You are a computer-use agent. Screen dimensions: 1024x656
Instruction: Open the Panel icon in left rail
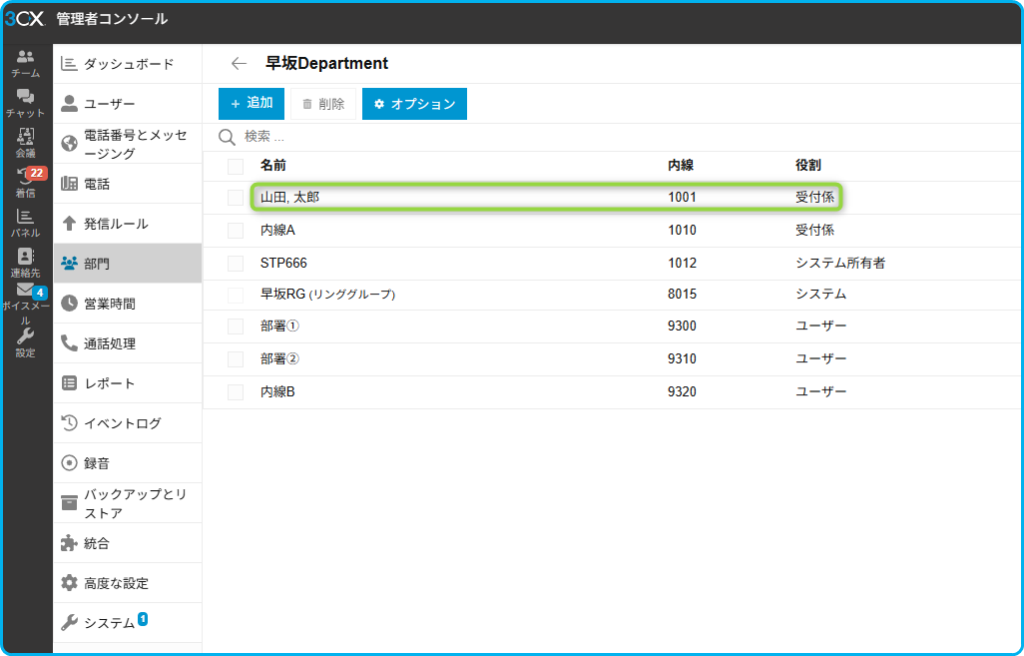click(26, 222)
